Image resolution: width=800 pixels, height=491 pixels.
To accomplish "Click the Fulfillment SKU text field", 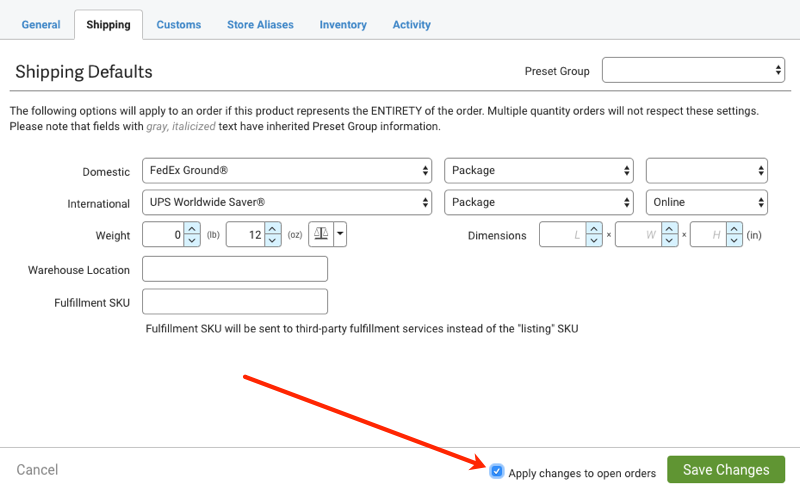I will pyautogui.click(x=236, y=301).
